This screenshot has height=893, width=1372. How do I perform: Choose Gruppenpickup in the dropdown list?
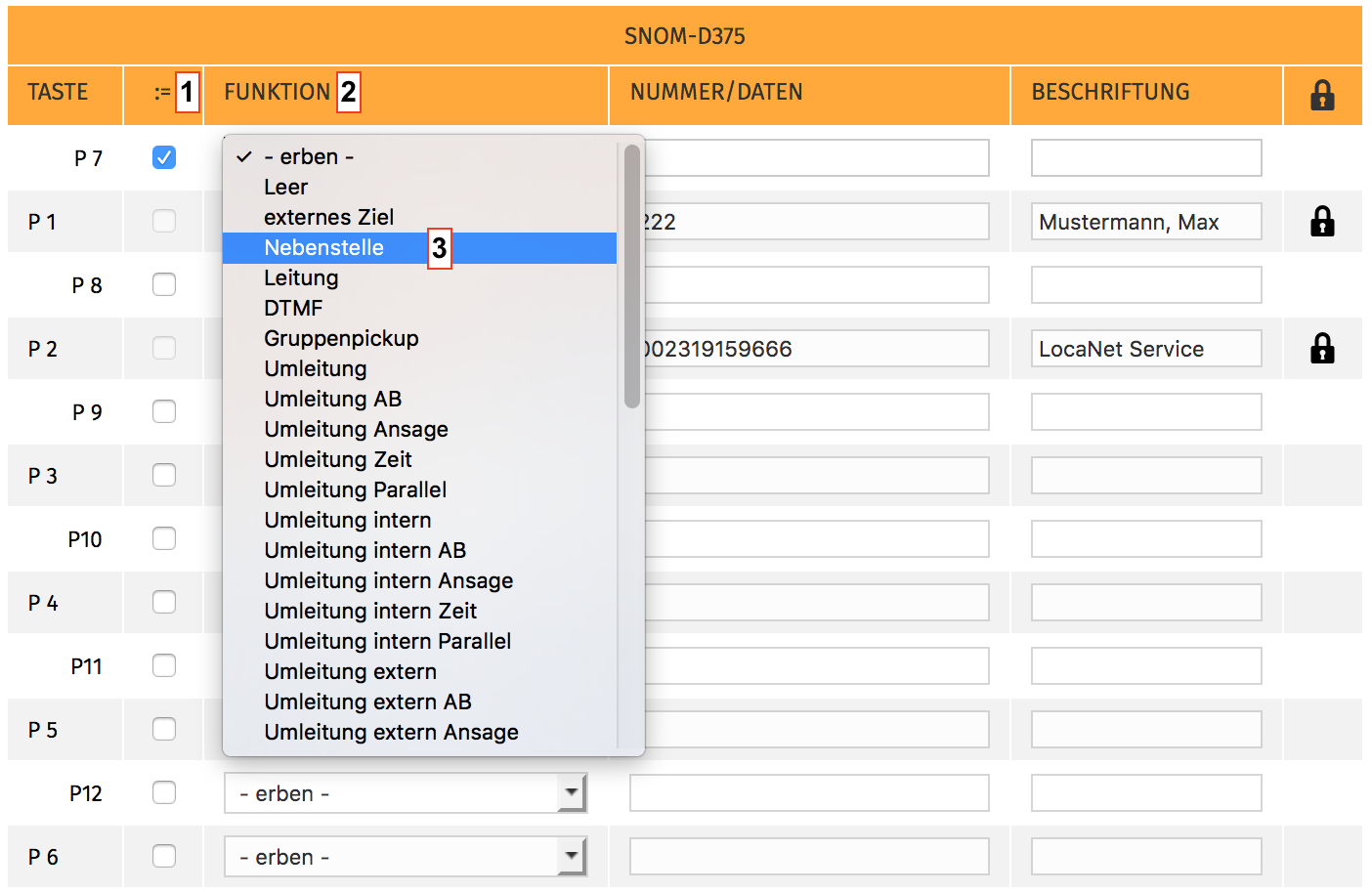341,339
